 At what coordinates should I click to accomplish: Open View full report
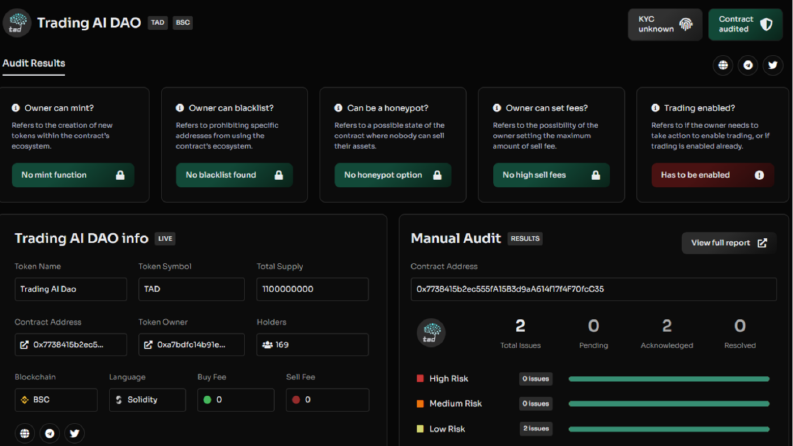pyautogui.click(x=729, y=243)
